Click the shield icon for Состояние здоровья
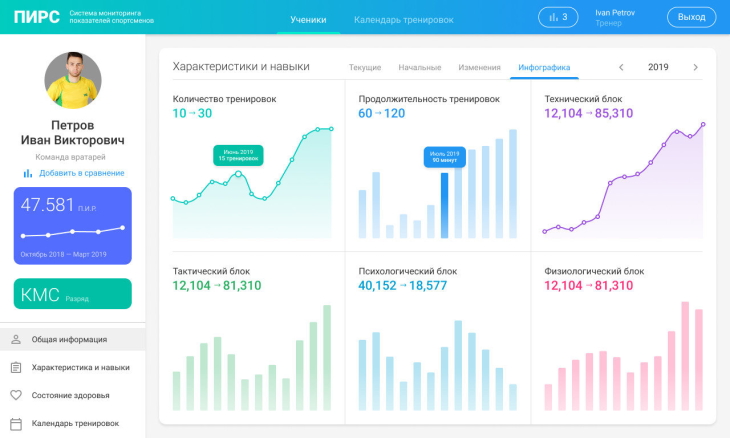The height and width of the screenshot is (438, 730). (16, 395)
